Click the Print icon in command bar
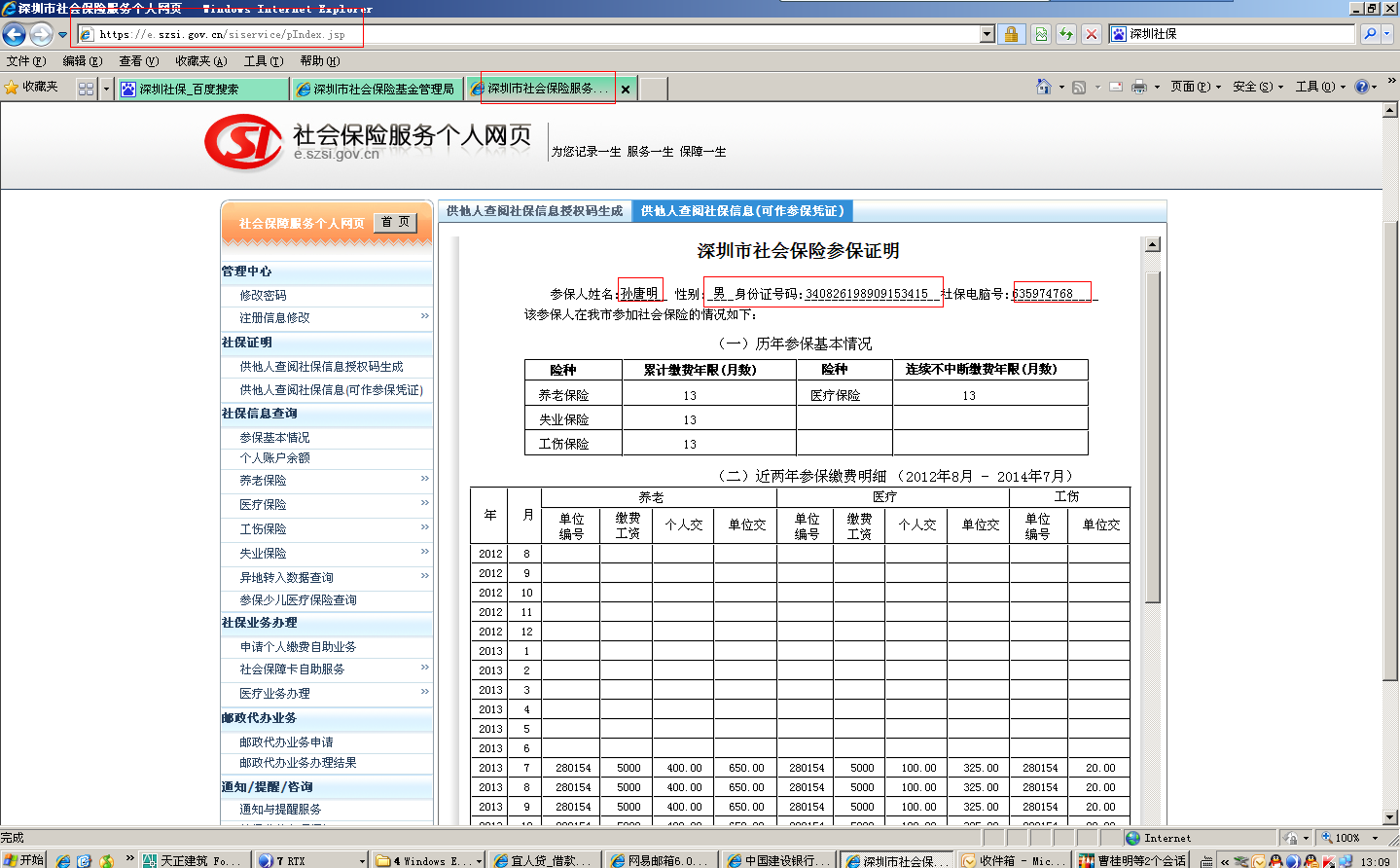This screenshot has height=868, width=1400. click(1139, 87)
